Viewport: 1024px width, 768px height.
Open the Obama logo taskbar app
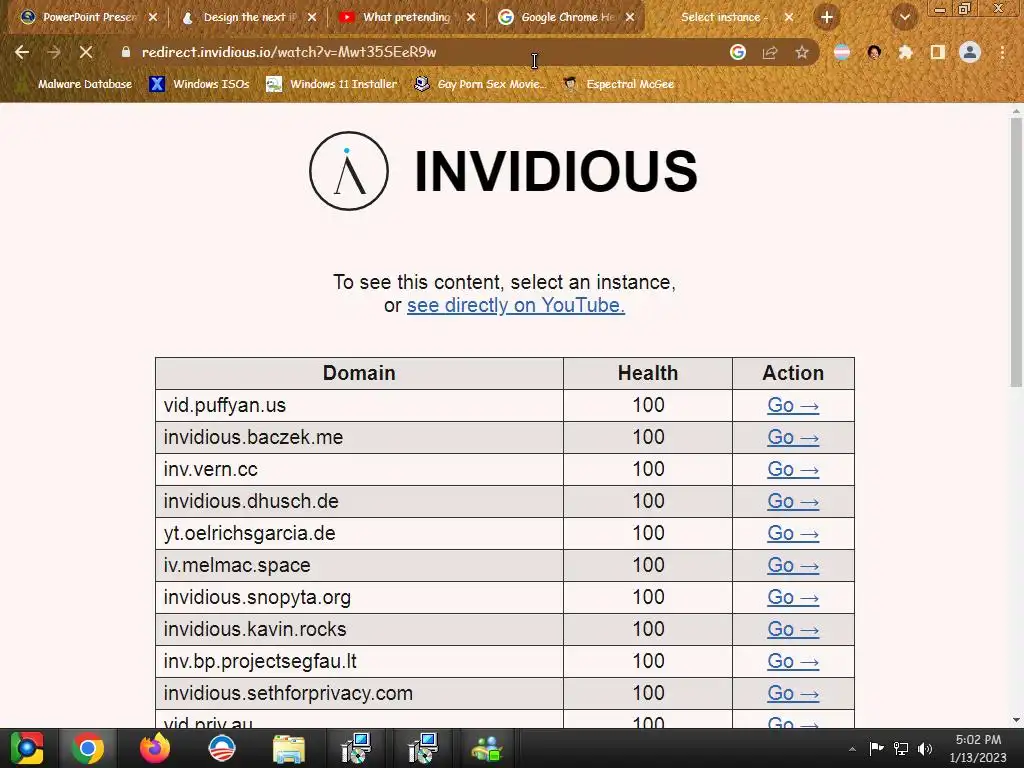(x=221, y=748)
